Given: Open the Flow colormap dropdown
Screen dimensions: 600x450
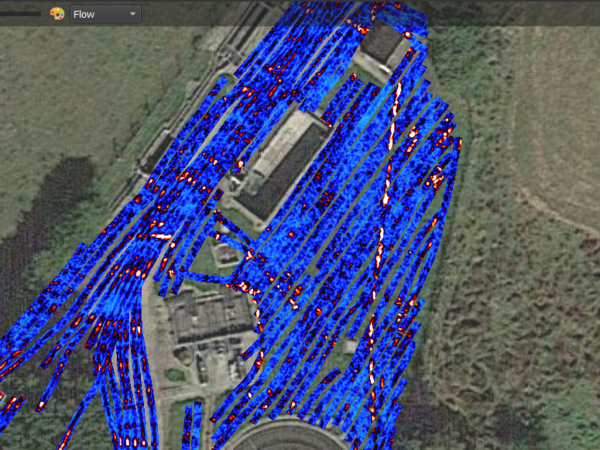Looking at the screenshot, I should (x=105, y=14).
